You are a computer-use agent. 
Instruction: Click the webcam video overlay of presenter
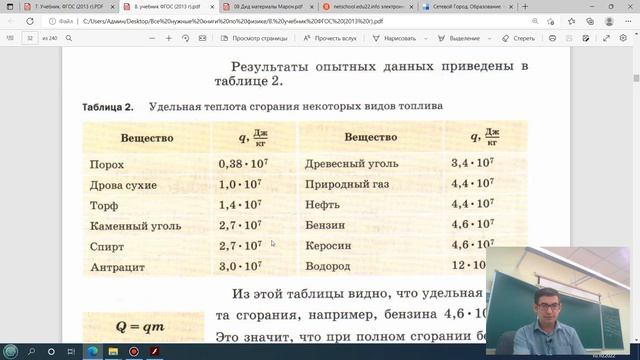pos(558,301)
